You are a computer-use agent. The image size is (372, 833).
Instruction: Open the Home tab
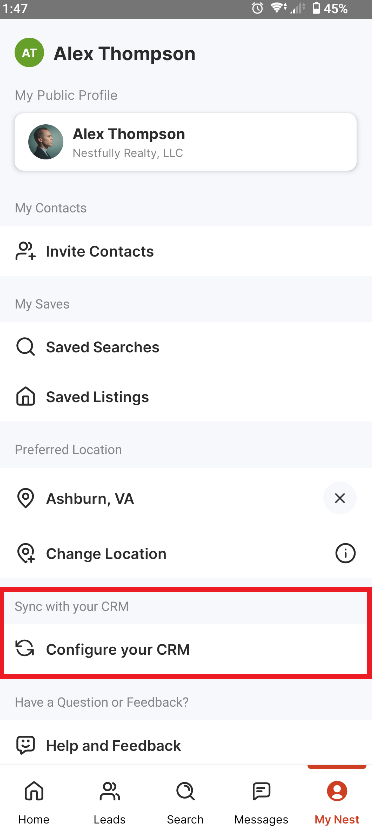point(34,803)
